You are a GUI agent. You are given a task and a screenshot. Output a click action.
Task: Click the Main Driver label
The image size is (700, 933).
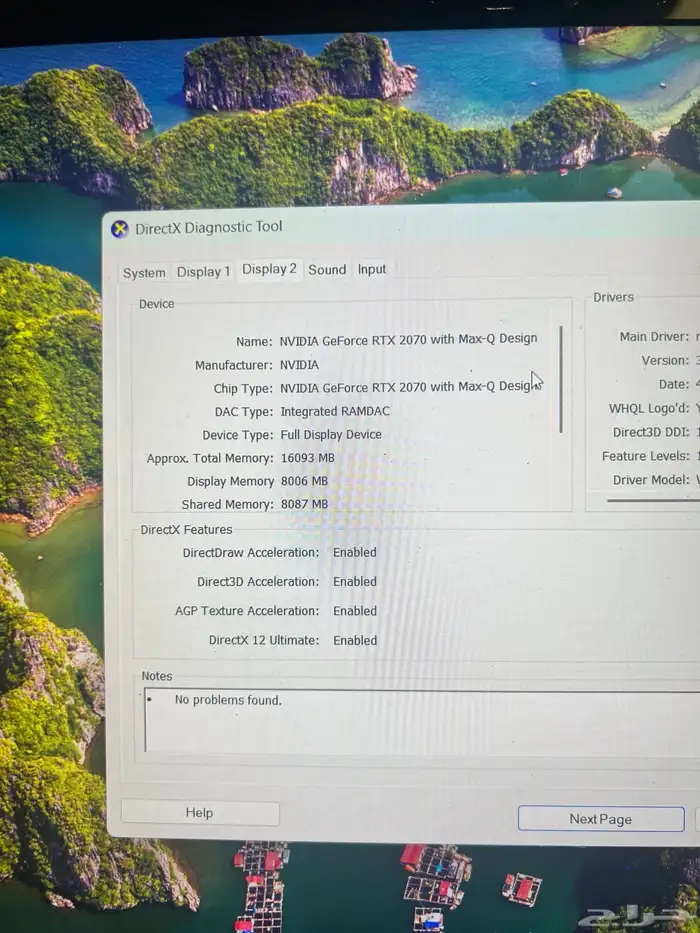click(x=654, y=337)
